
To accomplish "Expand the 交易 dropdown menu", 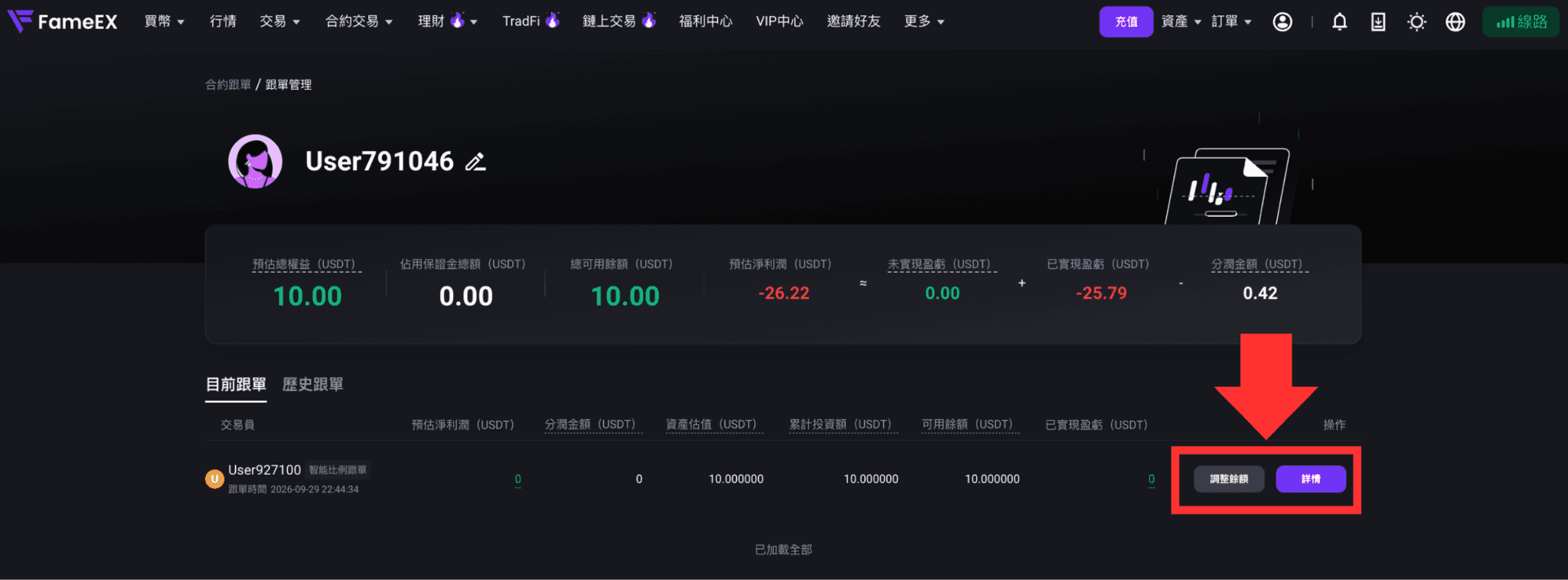I will click(280, 21).
